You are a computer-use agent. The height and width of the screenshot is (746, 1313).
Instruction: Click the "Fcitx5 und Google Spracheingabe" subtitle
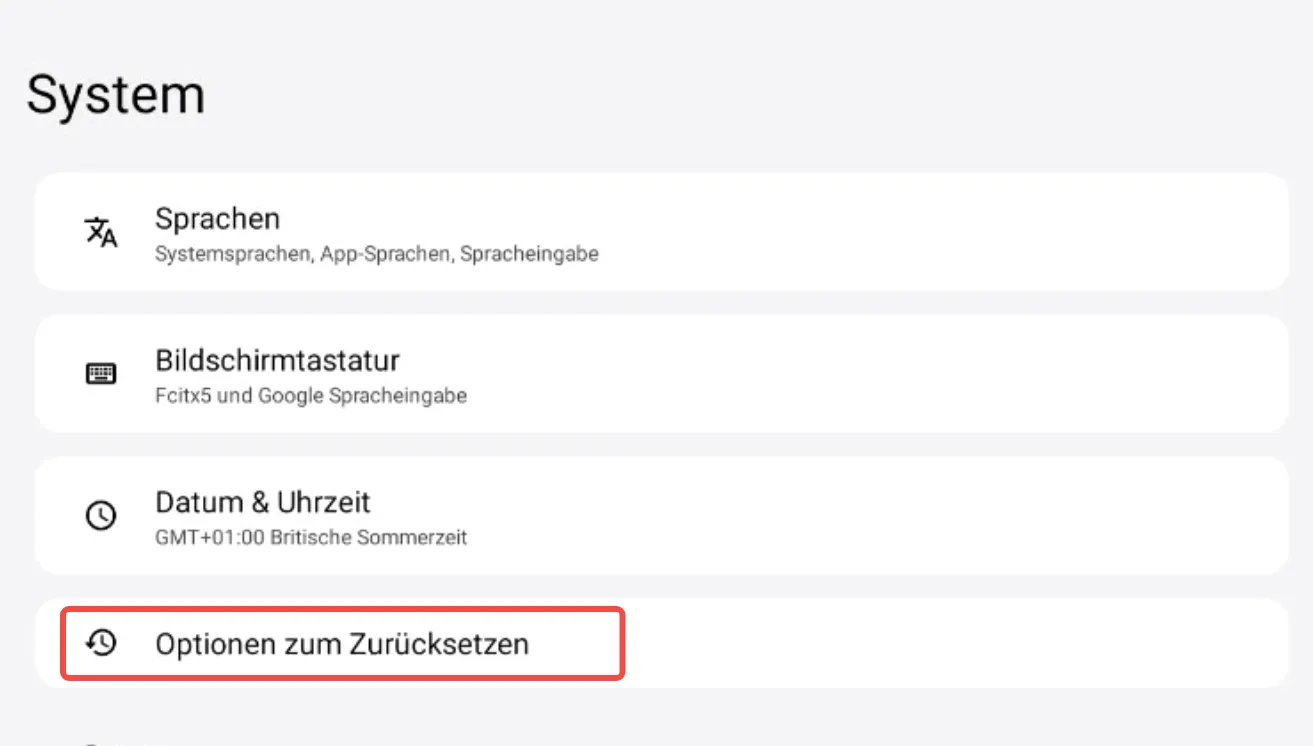tap(310, 396)
